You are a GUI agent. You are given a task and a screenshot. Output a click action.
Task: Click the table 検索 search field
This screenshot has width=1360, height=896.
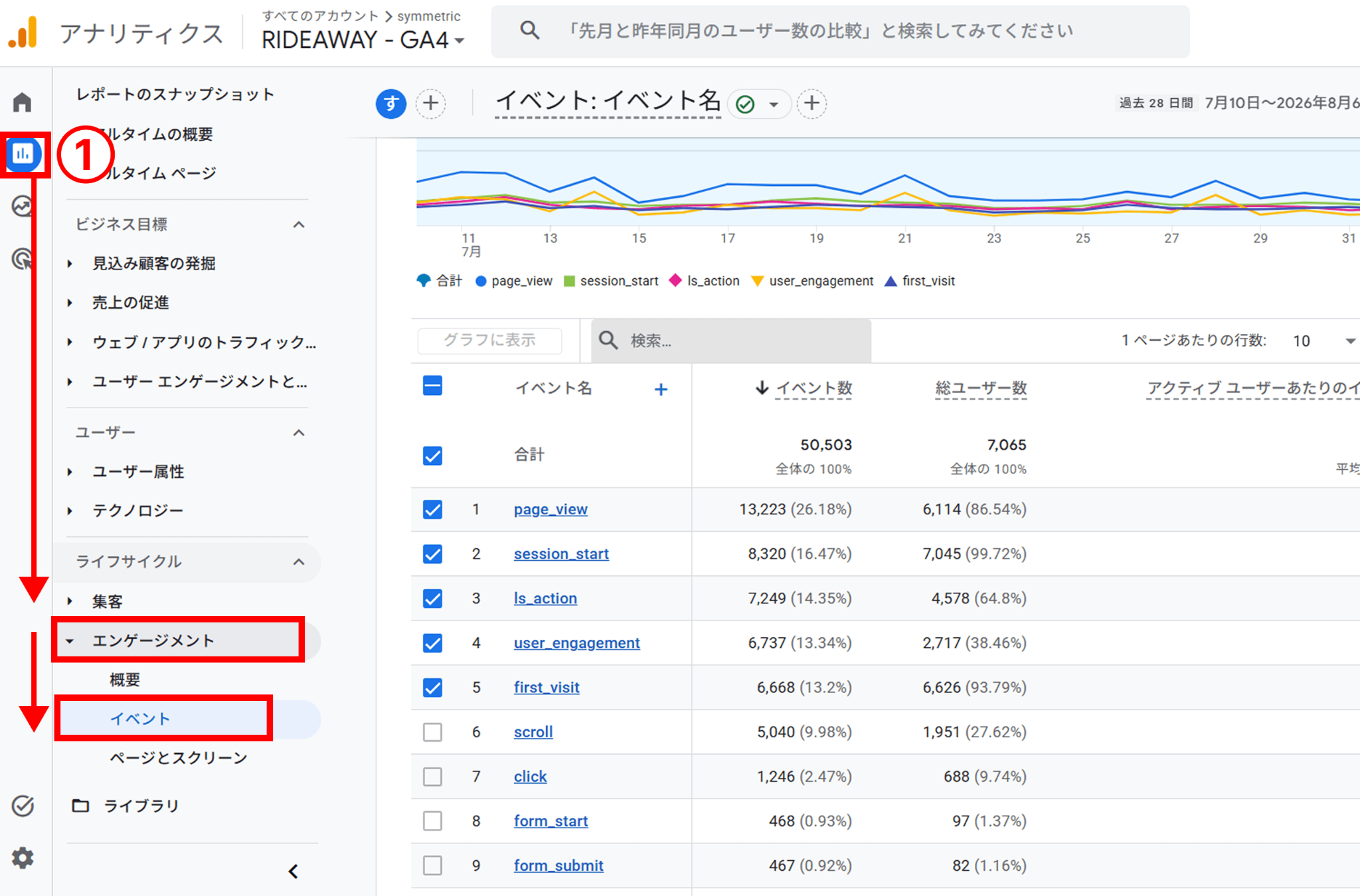[730, 340]
